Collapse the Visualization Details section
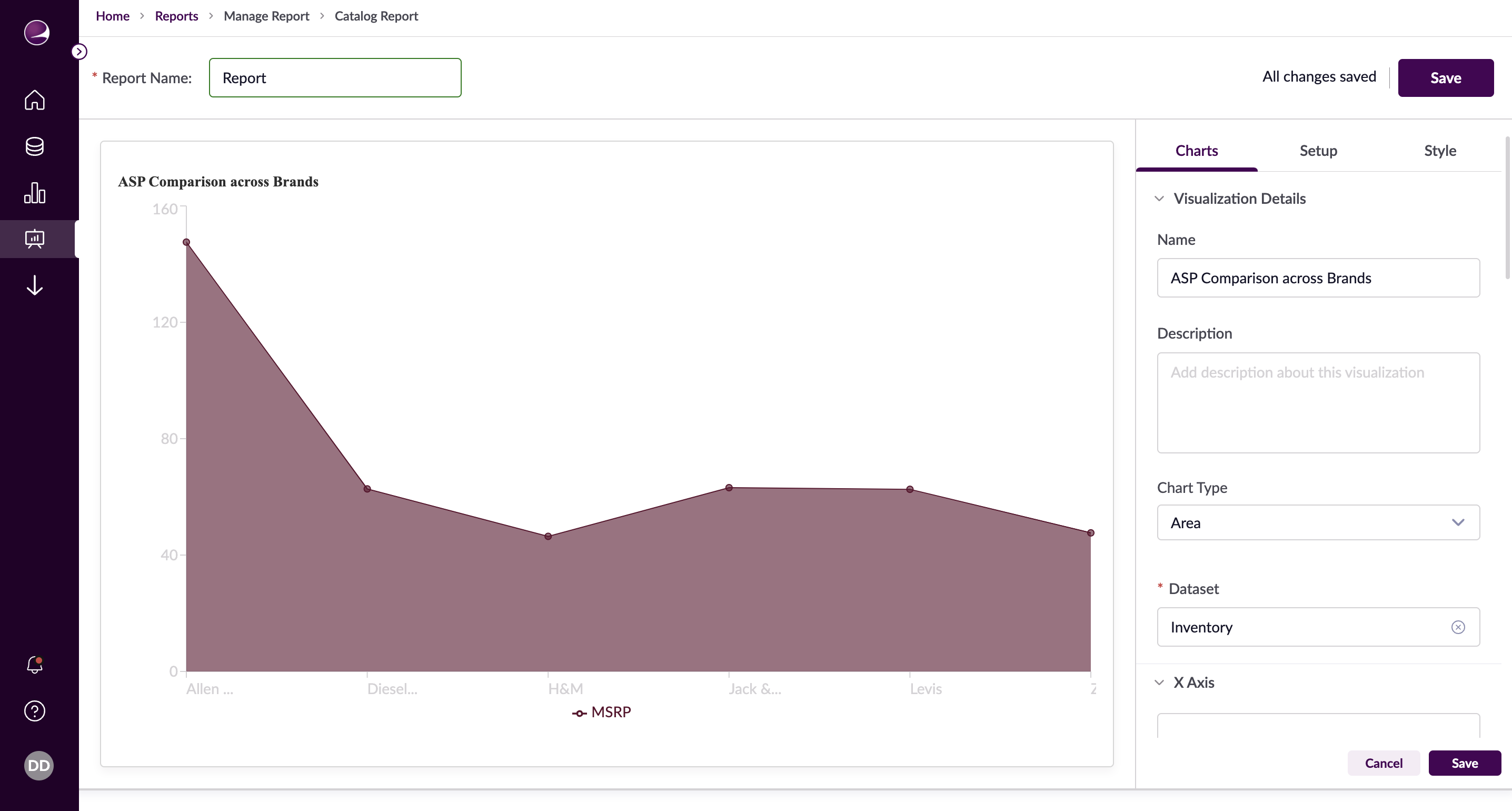The width and height of the screenshot is (1512, 811). (1159, 199)
